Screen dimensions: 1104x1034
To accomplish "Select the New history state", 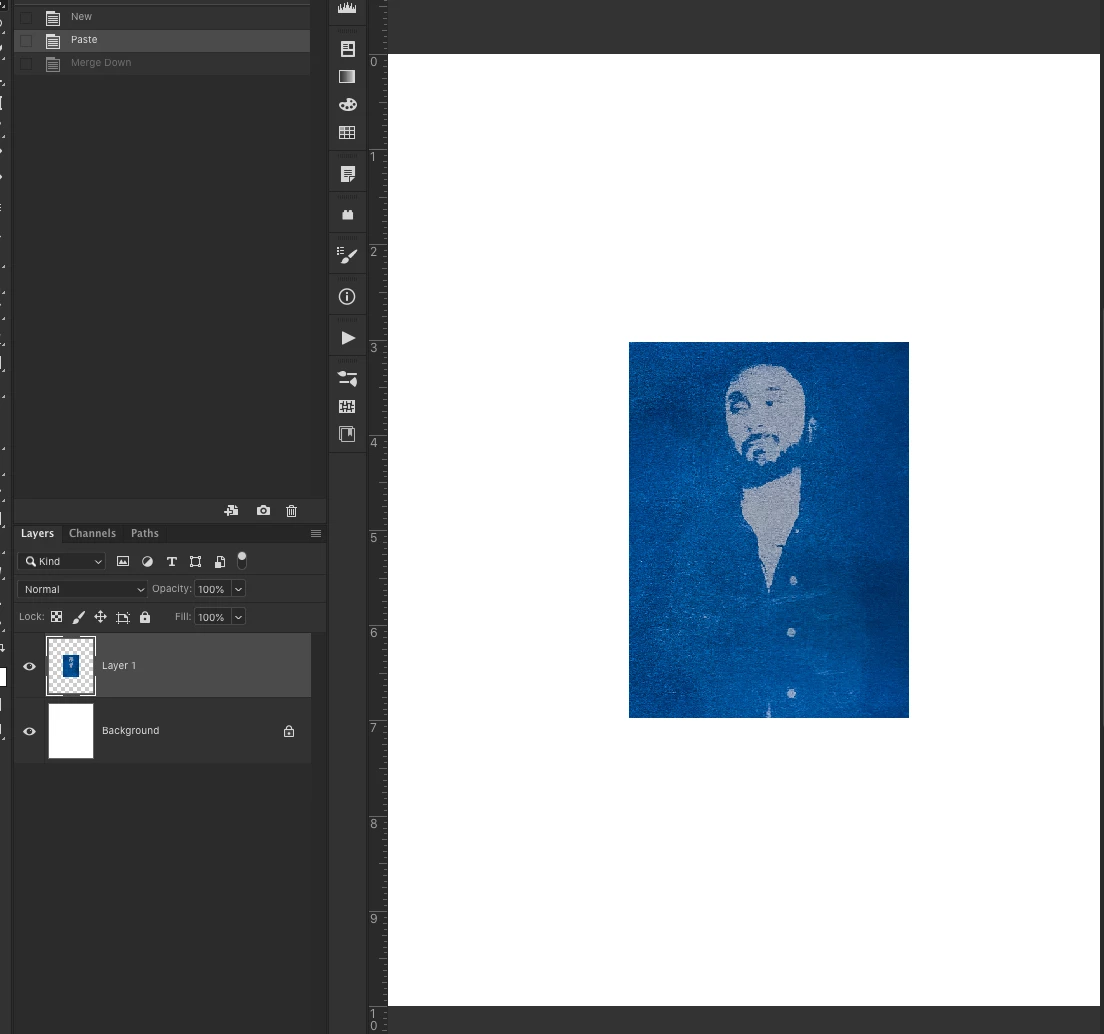I will [x=162, y=17].
